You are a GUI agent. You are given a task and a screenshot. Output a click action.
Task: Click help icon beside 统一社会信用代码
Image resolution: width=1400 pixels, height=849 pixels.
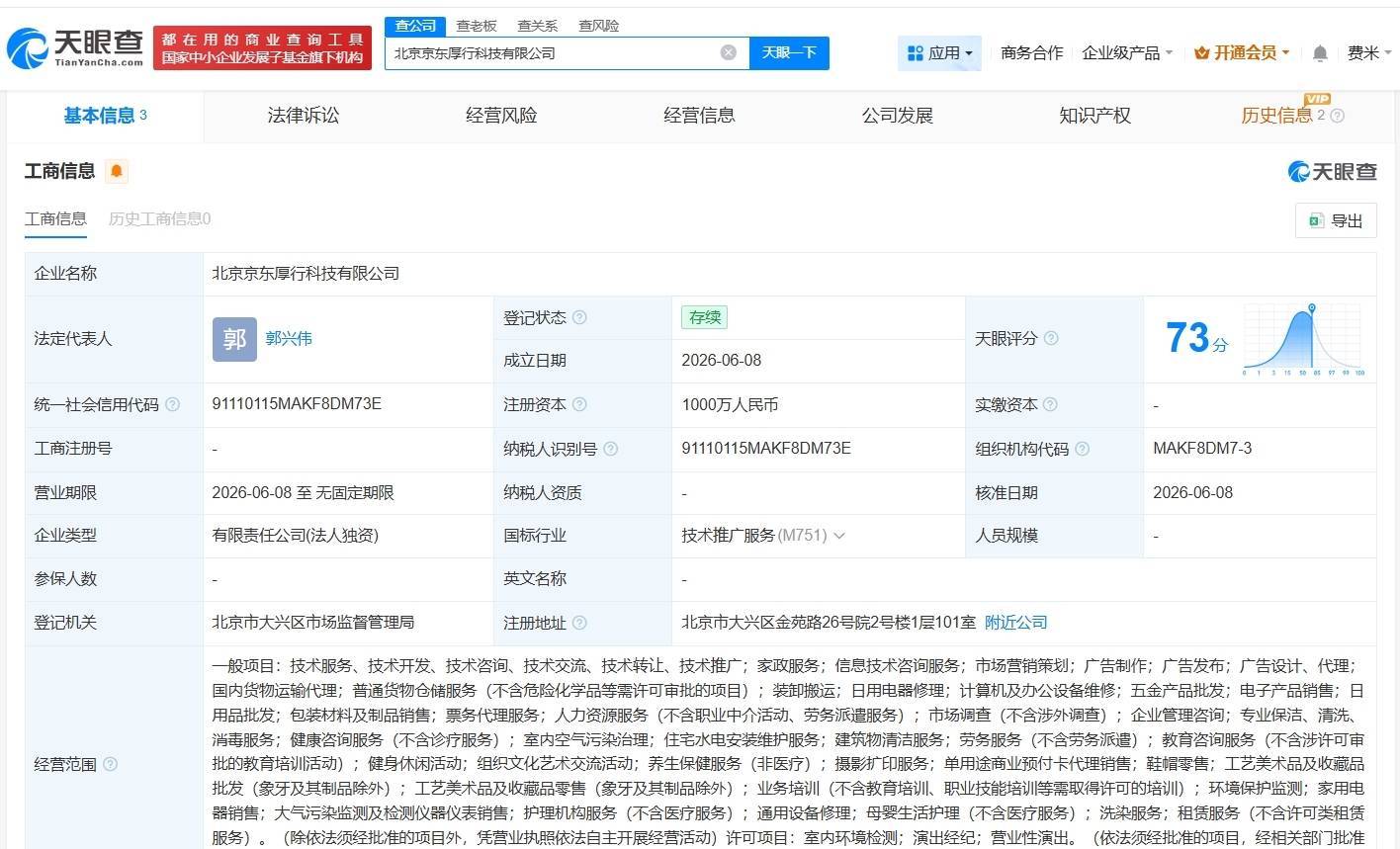click(173, 404)
